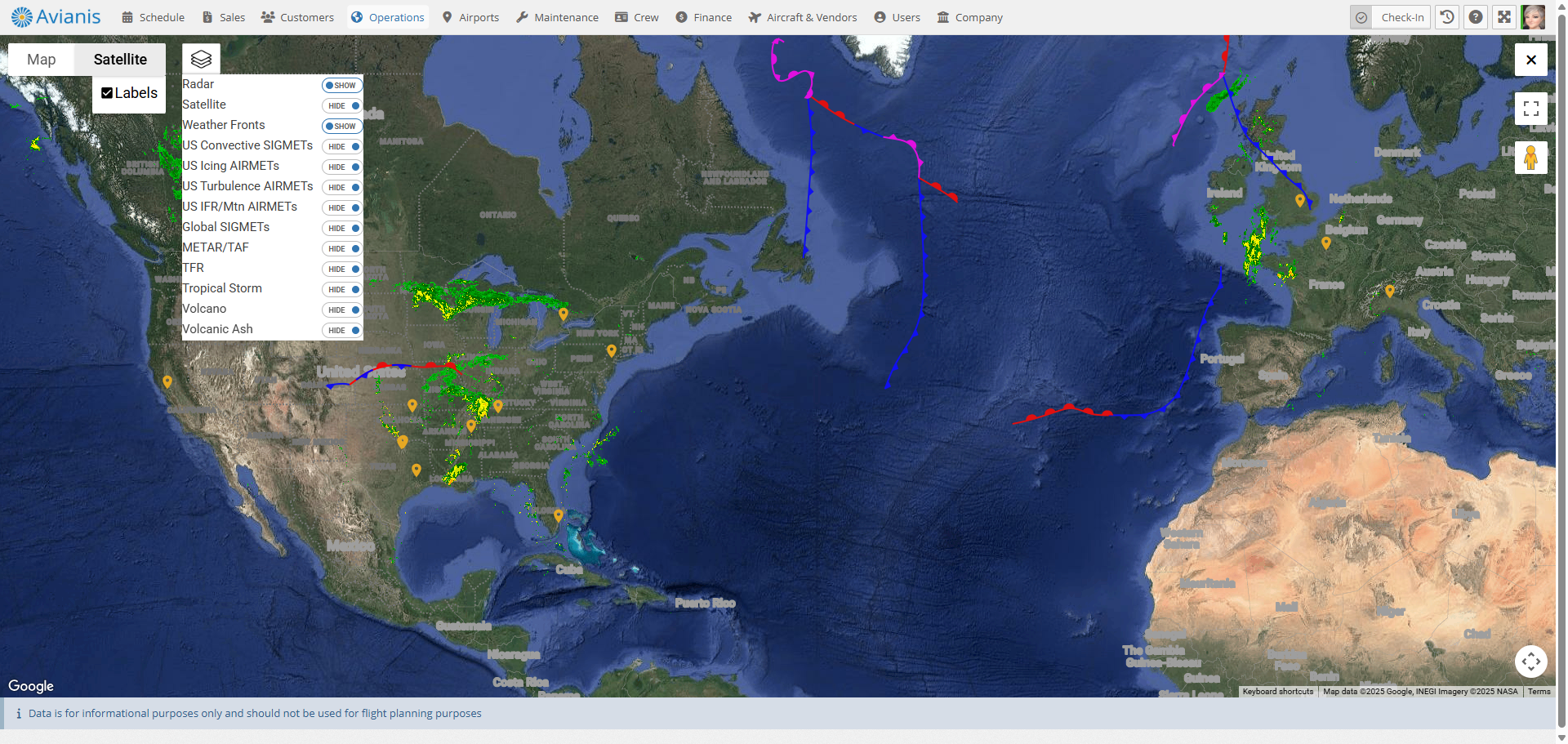Open the map layers panel icon

coord(201,59)
